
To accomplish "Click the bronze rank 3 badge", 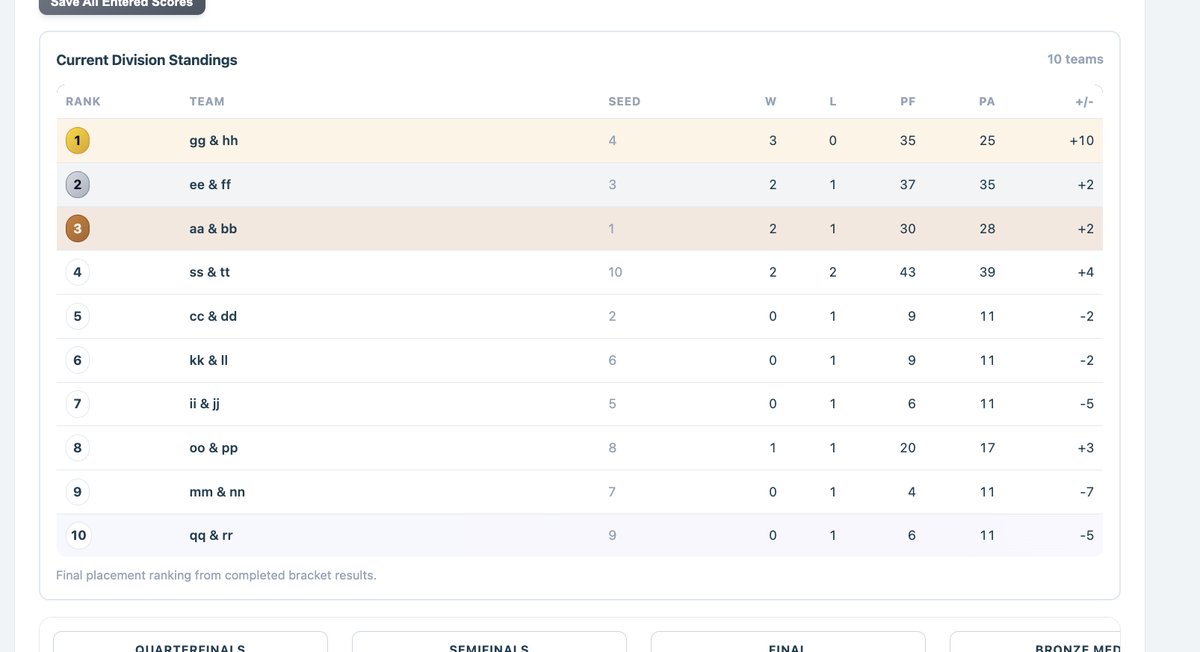I will pyautogui.click(x=78, y=229).
